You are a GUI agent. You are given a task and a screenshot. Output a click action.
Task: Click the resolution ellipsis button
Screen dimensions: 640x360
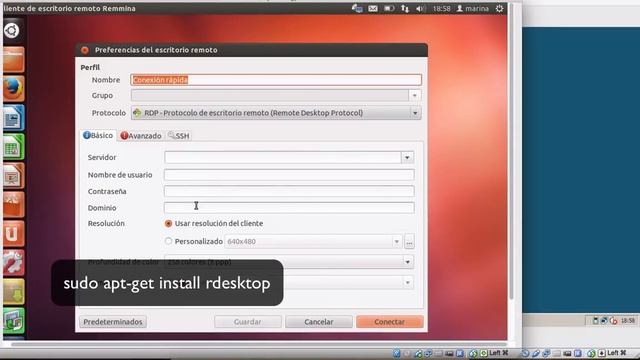point(409,241)
